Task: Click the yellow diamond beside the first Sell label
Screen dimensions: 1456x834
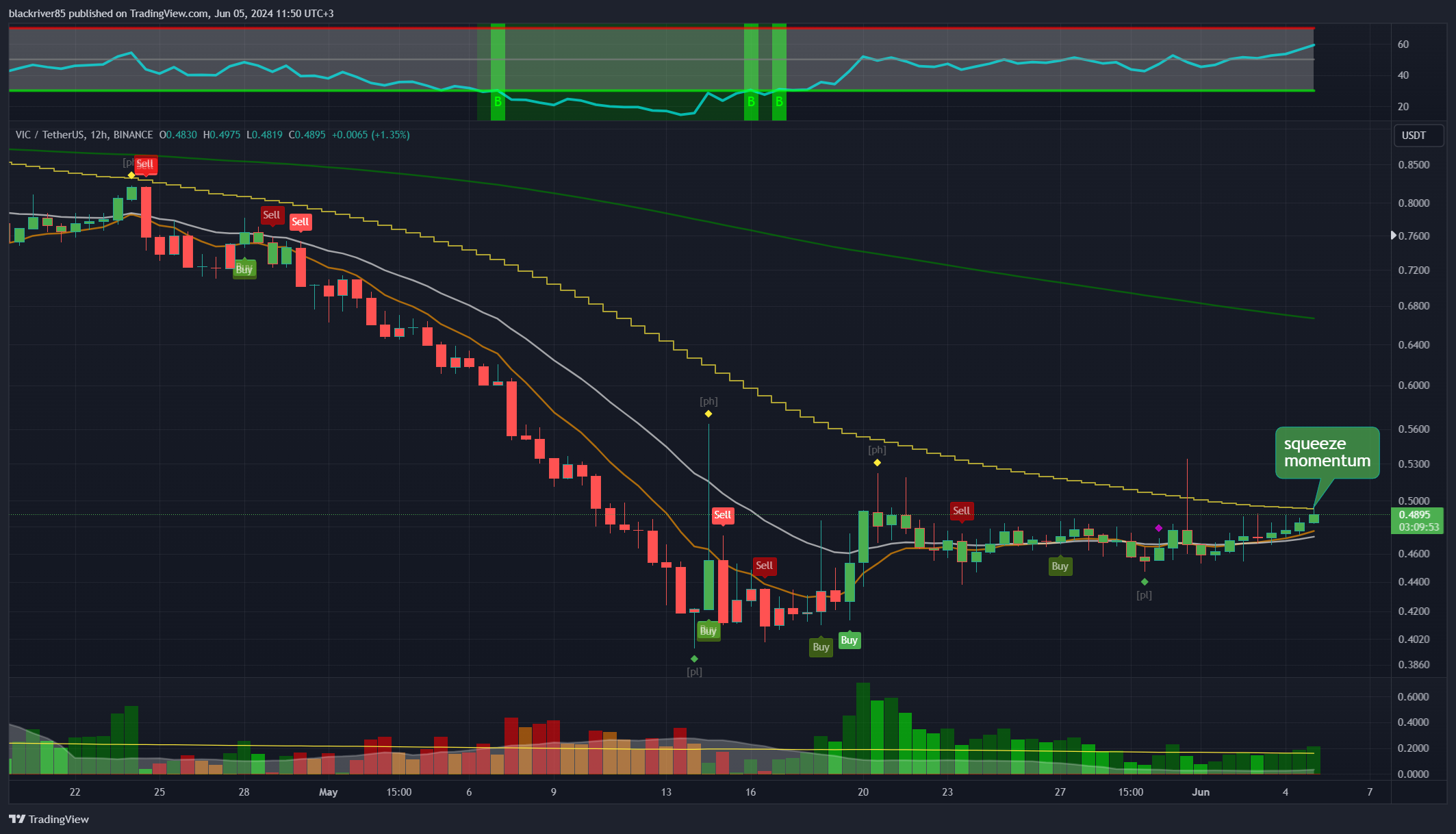Action: pos(131,175)
